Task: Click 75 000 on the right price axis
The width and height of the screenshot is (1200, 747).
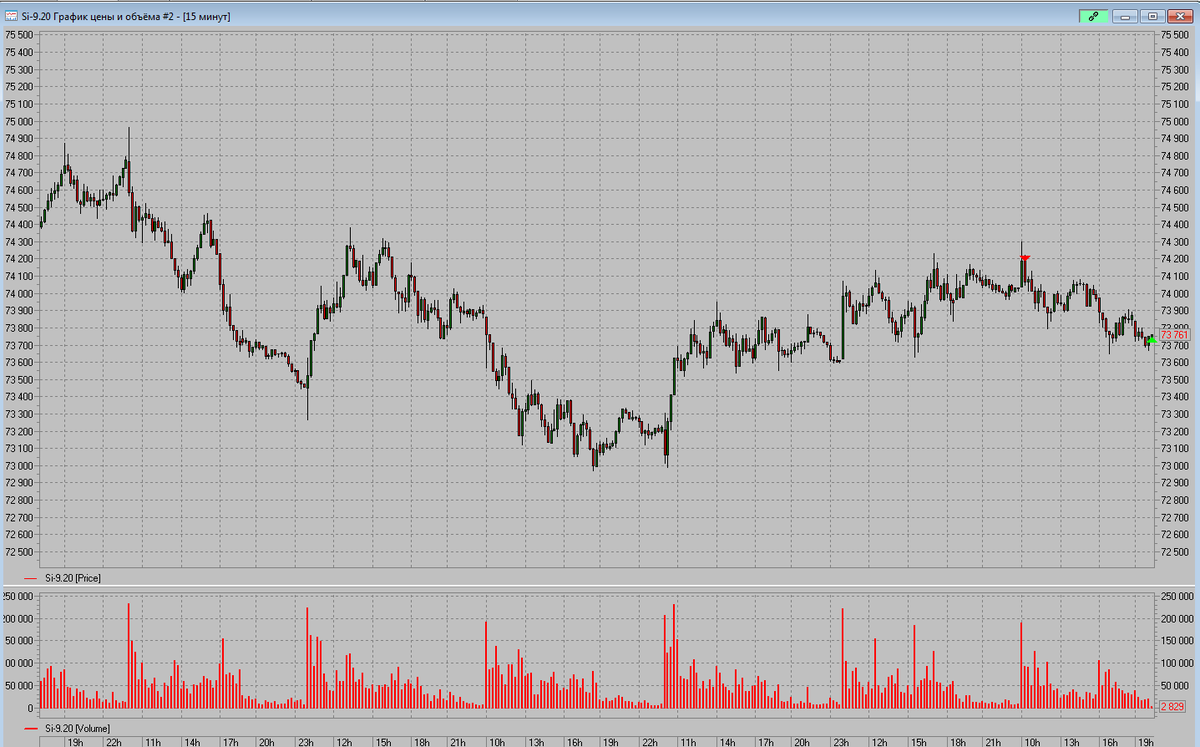Action: click(x=1176, y=121)
